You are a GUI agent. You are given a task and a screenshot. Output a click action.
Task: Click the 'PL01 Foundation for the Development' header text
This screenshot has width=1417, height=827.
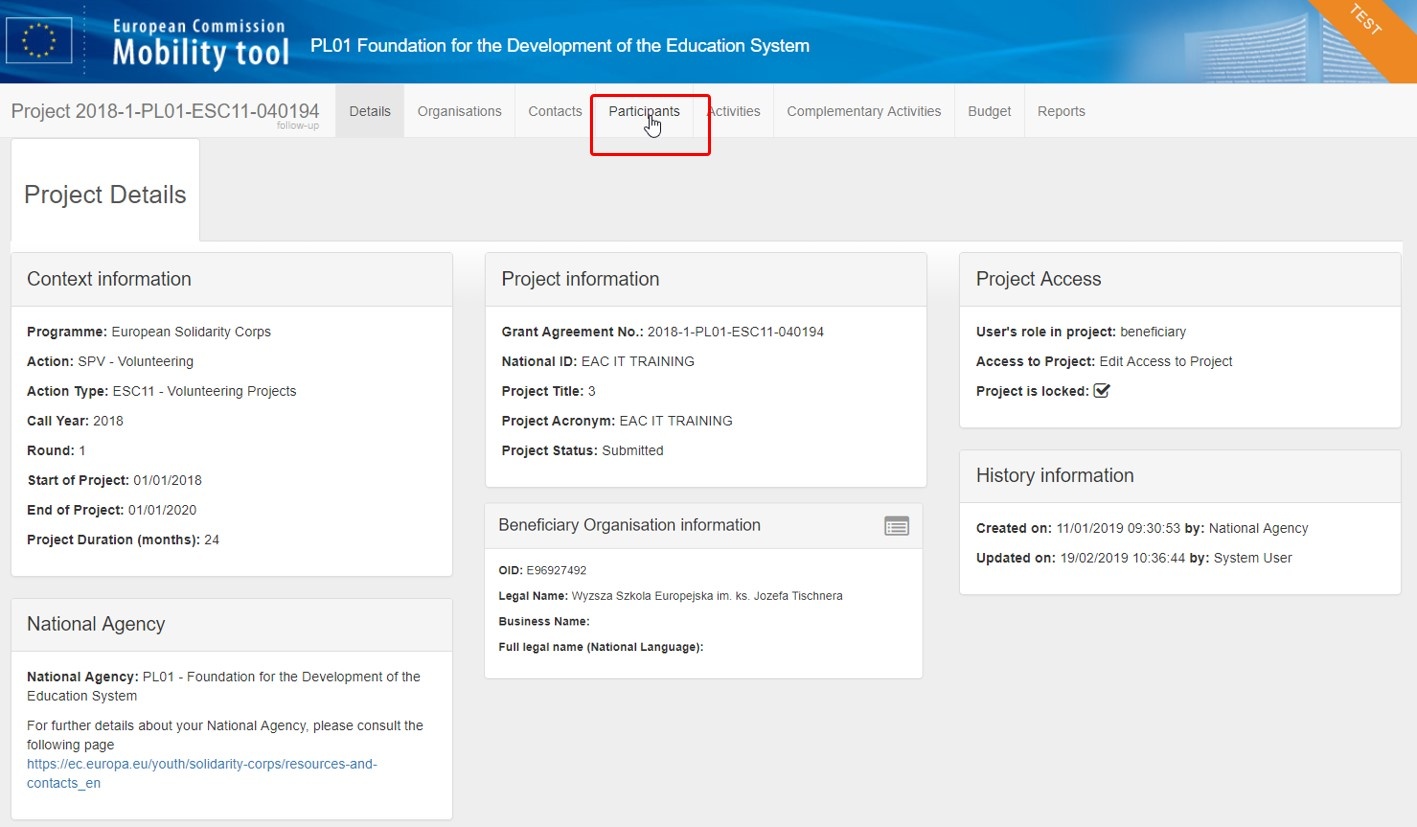coord(560,46)
